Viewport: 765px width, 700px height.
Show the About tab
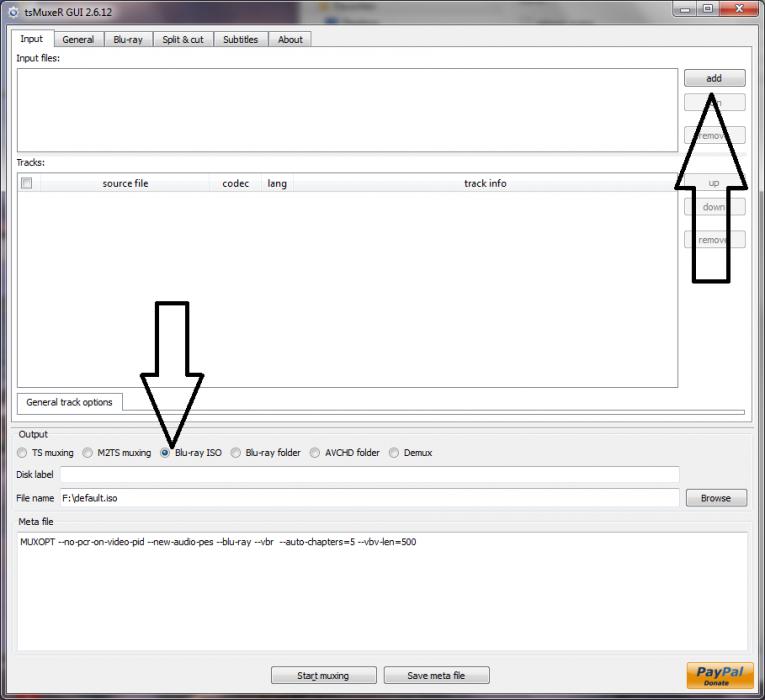(x=290, y=40)
